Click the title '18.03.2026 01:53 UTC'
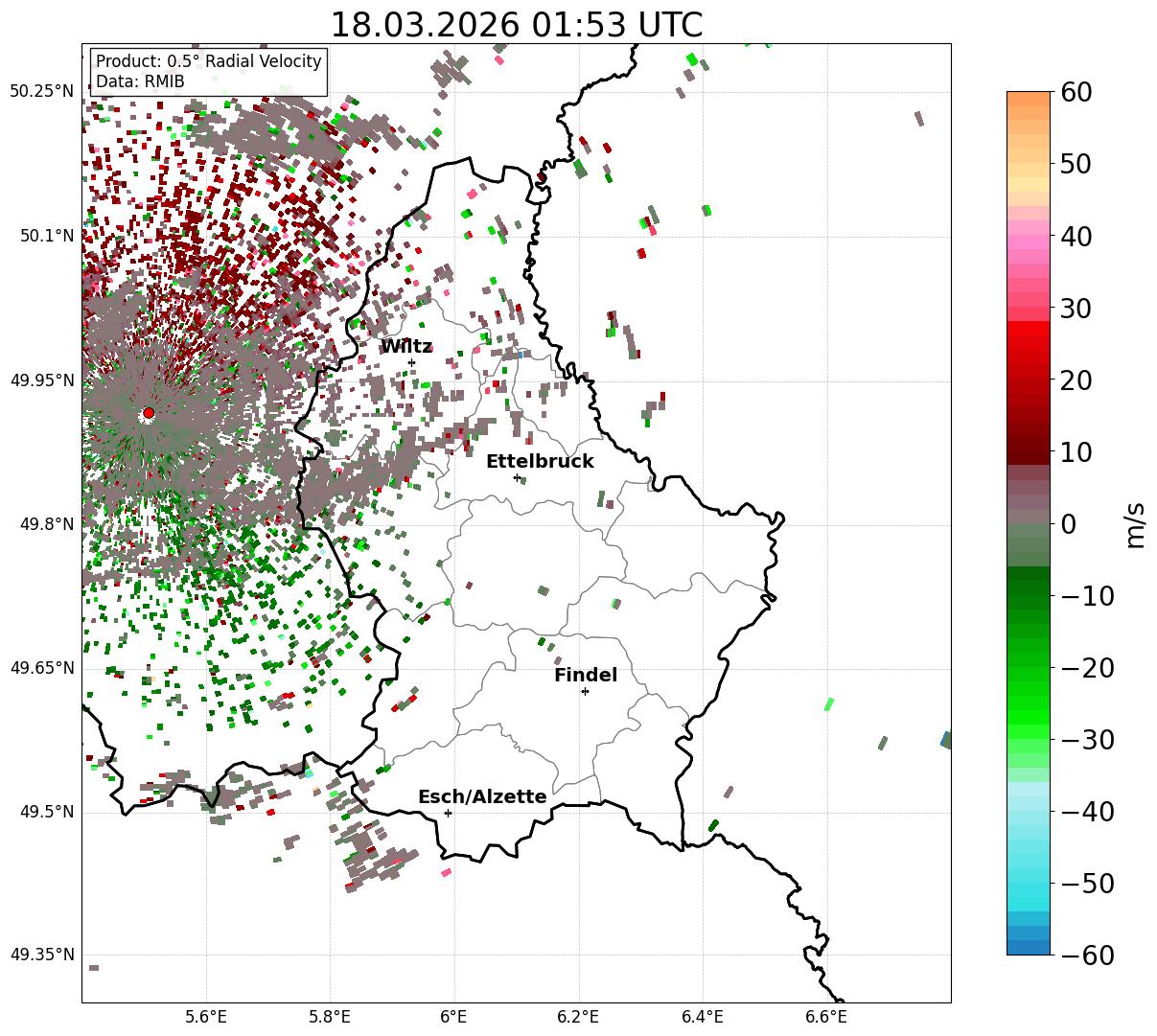The width and height of the screenshot is (1157, 1036). (516, 25)
